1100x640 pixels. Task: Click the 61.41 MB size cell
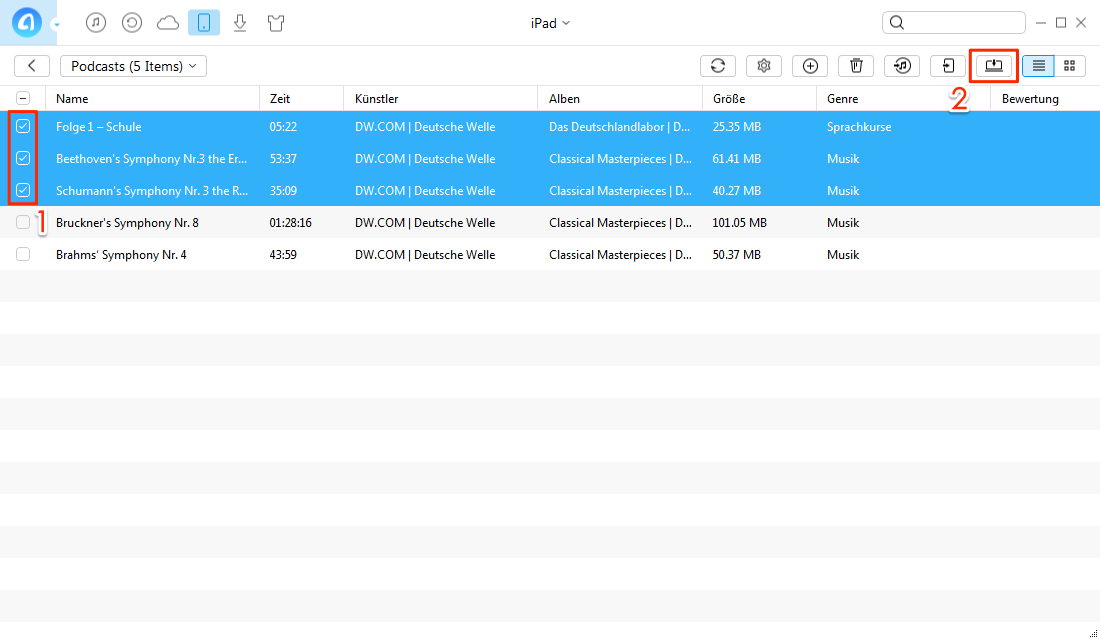(x=737, y=159)
